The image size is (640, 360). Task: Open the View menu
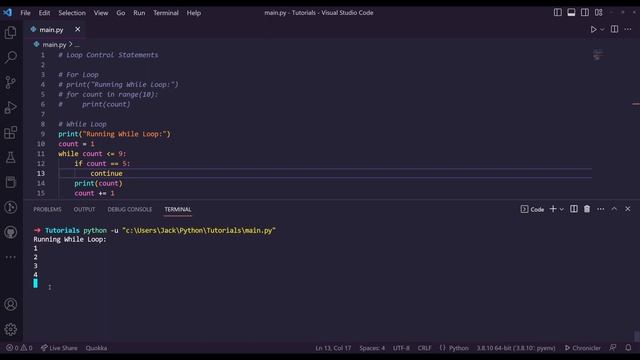tap(101, 13)
